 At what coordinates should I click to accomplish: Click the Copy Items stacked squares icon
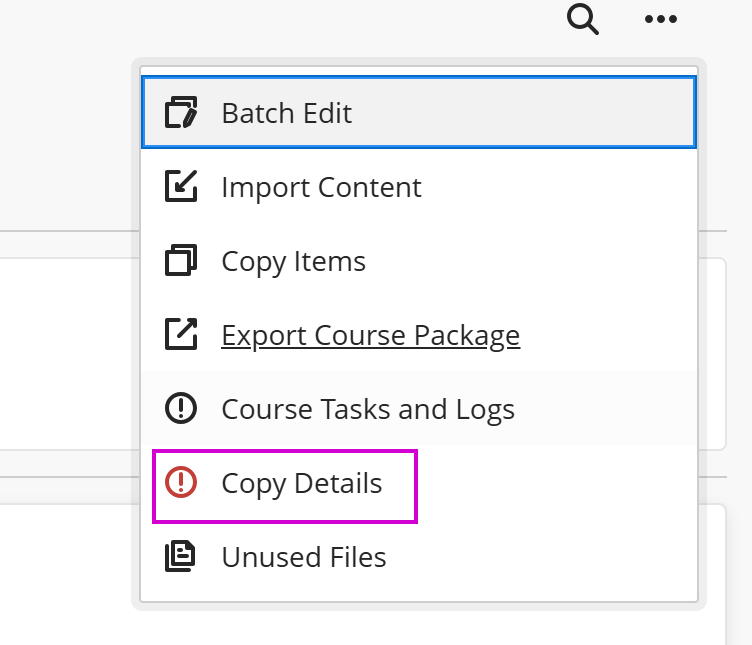click(181, 260)
